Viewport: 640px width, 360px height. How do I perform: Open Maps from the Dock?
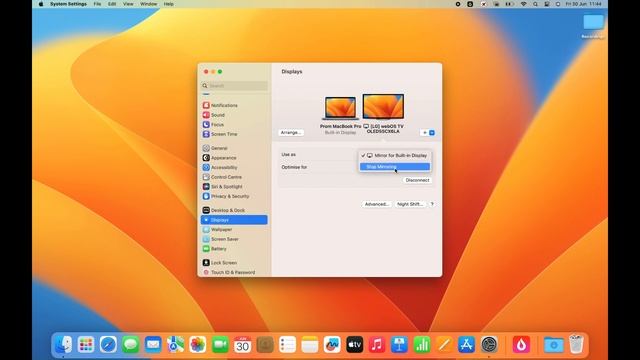pos(176,345)
